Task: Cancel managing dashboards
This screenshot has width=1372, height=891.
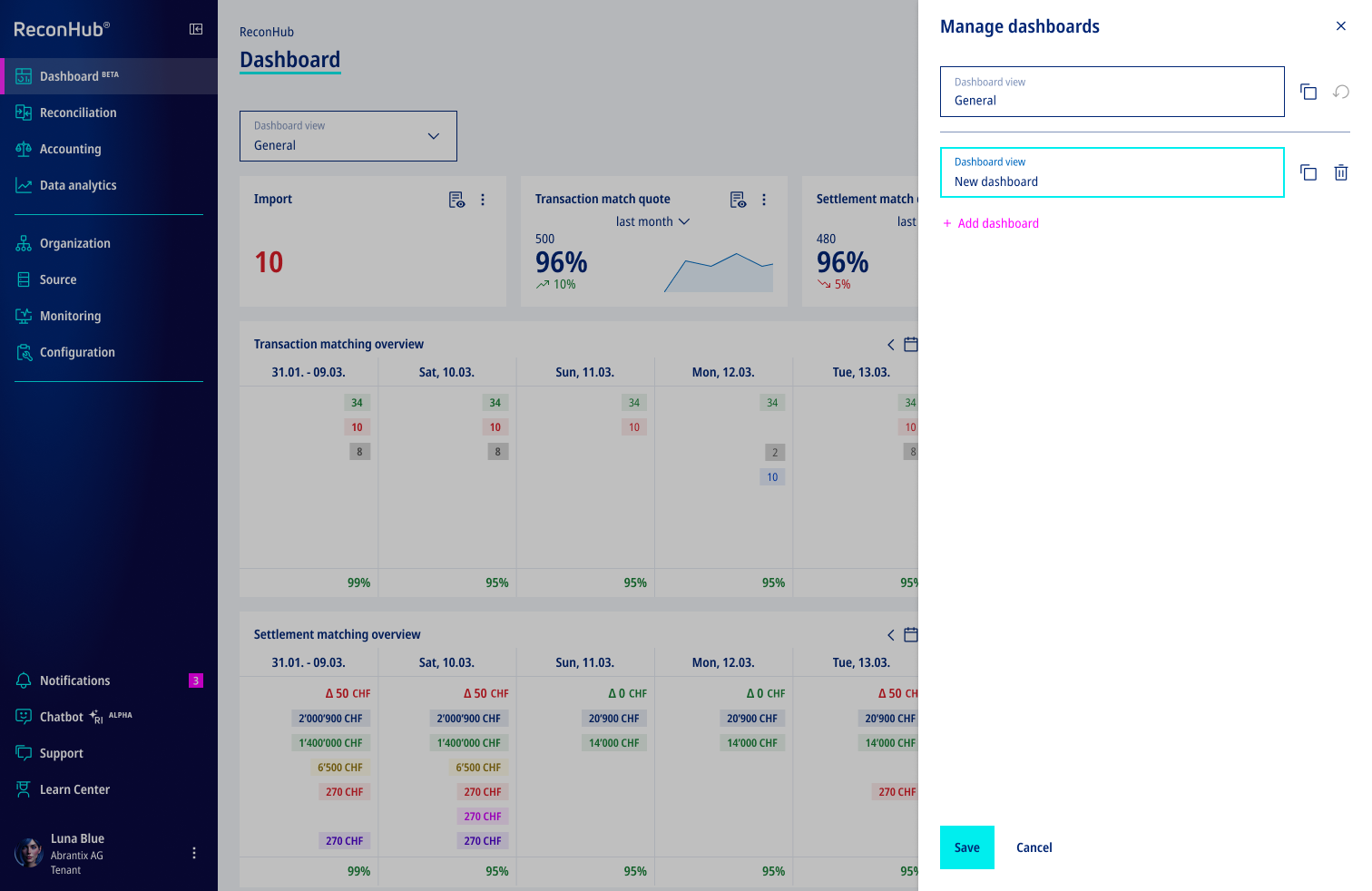Action: tap(1034, 847)
